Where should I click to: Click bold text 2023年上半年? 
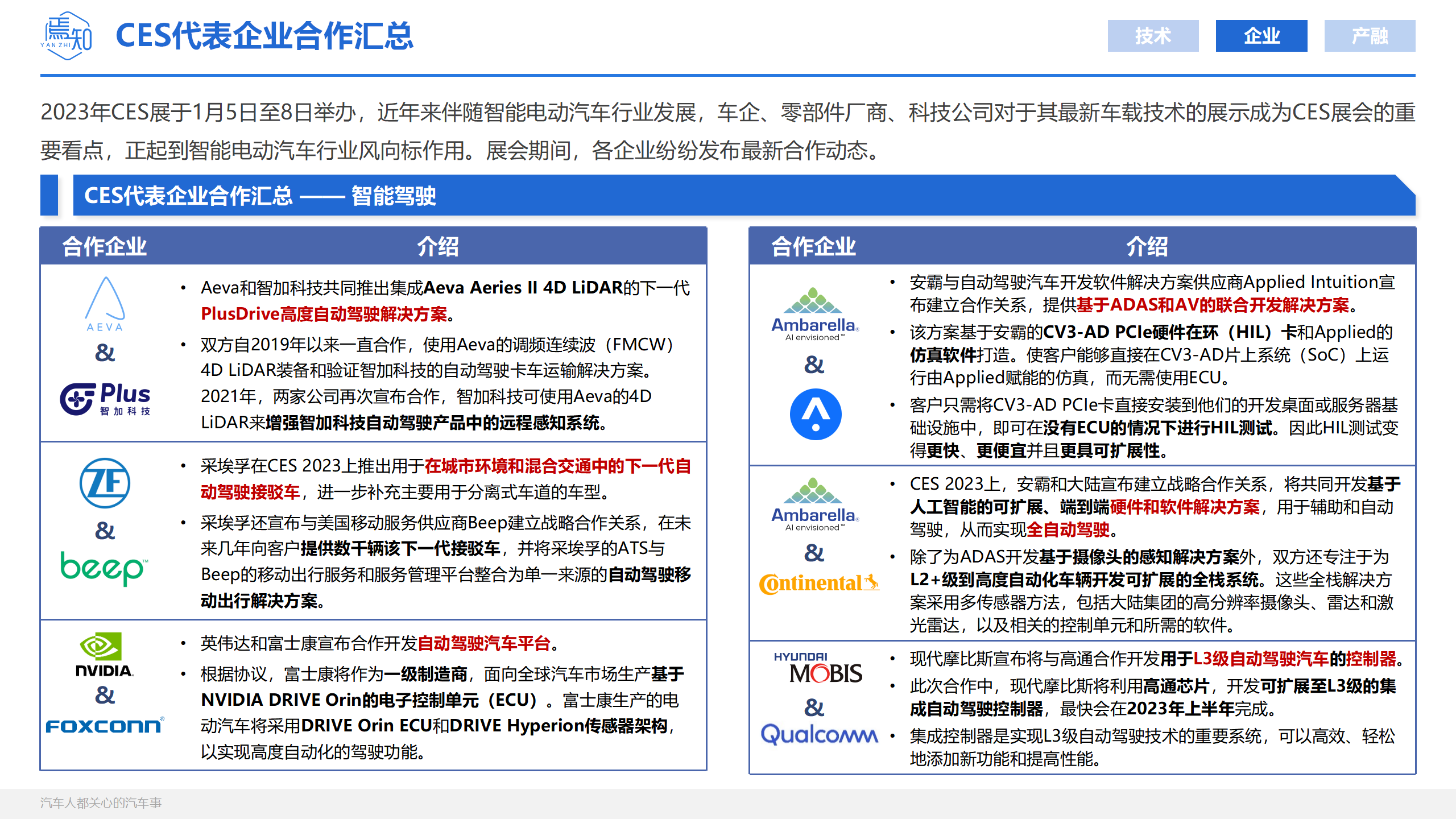click(x=1180, y=709)
